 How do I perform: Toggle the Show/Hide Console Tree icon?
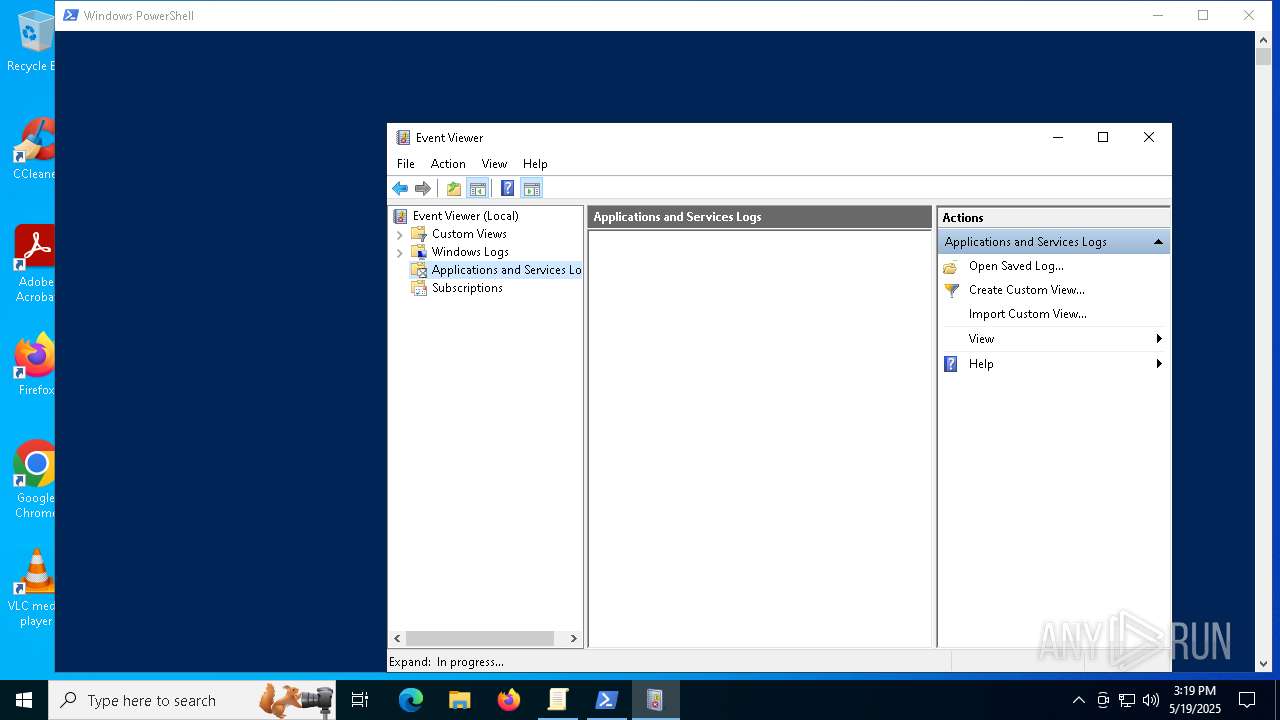click(x=478, y=188)
